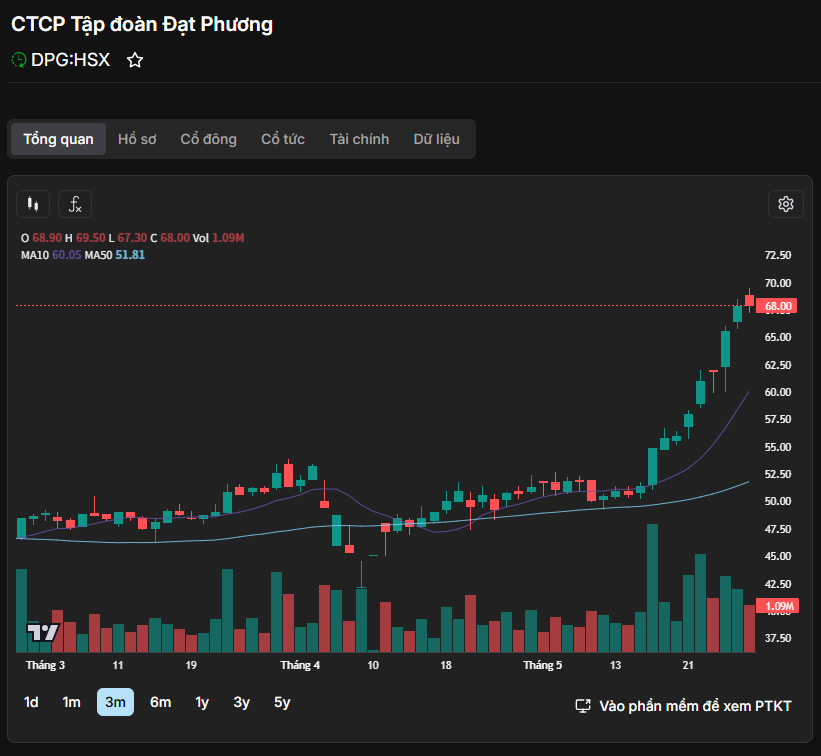Click the red 68.00 current price label
Image resolution: width=821 pixels, height=756 pixels.
coord(777,306)
